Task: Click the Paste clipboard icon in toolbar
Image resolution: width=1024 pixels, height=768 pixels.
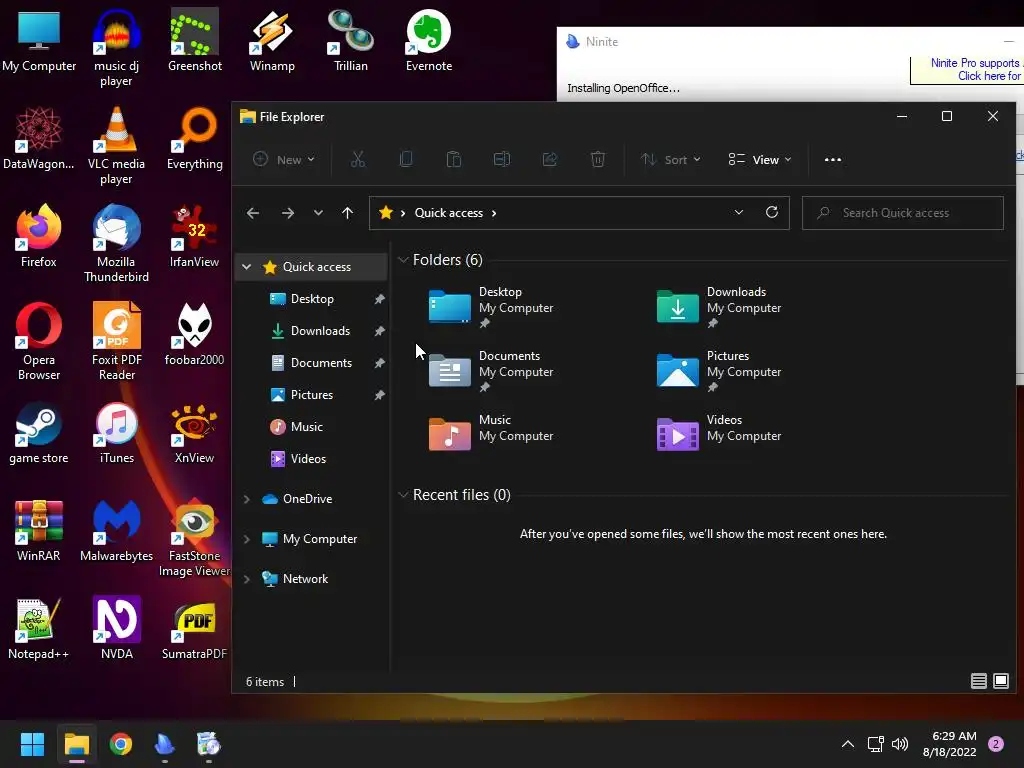Action: [x=454, y=159]
